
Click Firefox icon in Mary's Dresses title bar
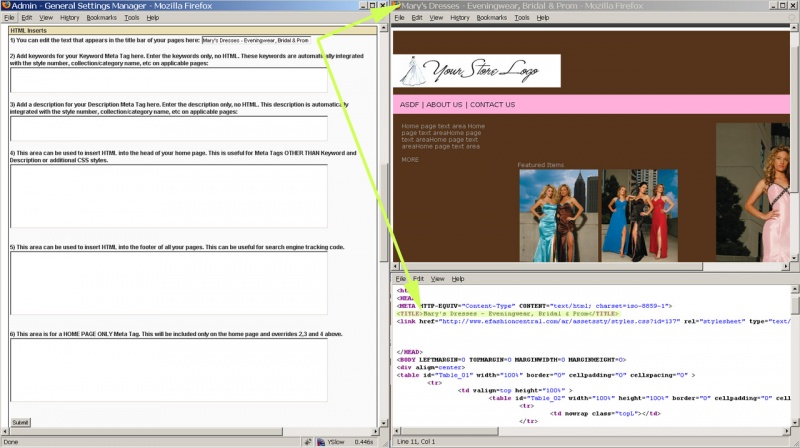click(396, 6)
